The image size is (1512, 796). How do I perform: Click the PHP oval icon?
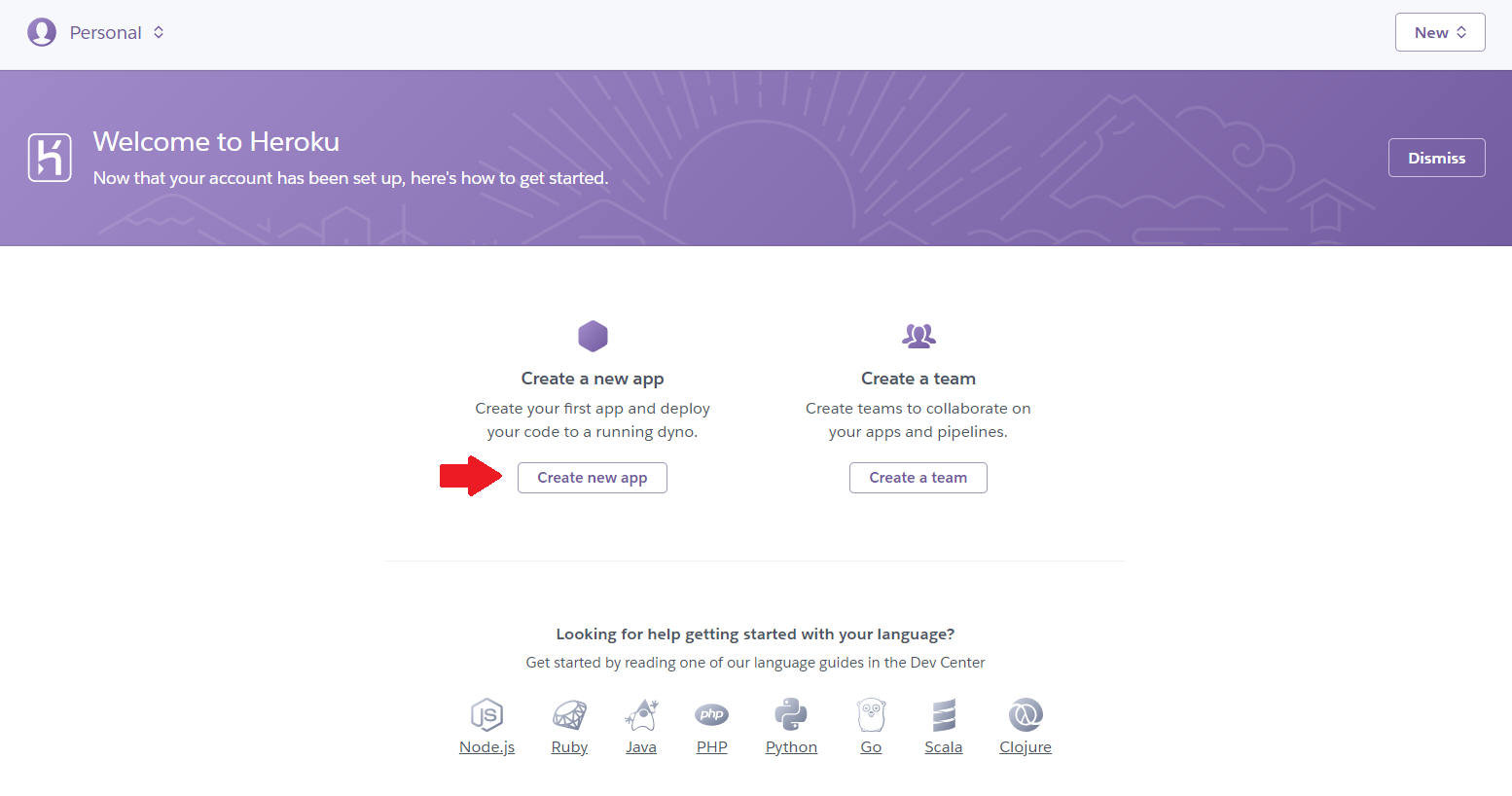712,715
